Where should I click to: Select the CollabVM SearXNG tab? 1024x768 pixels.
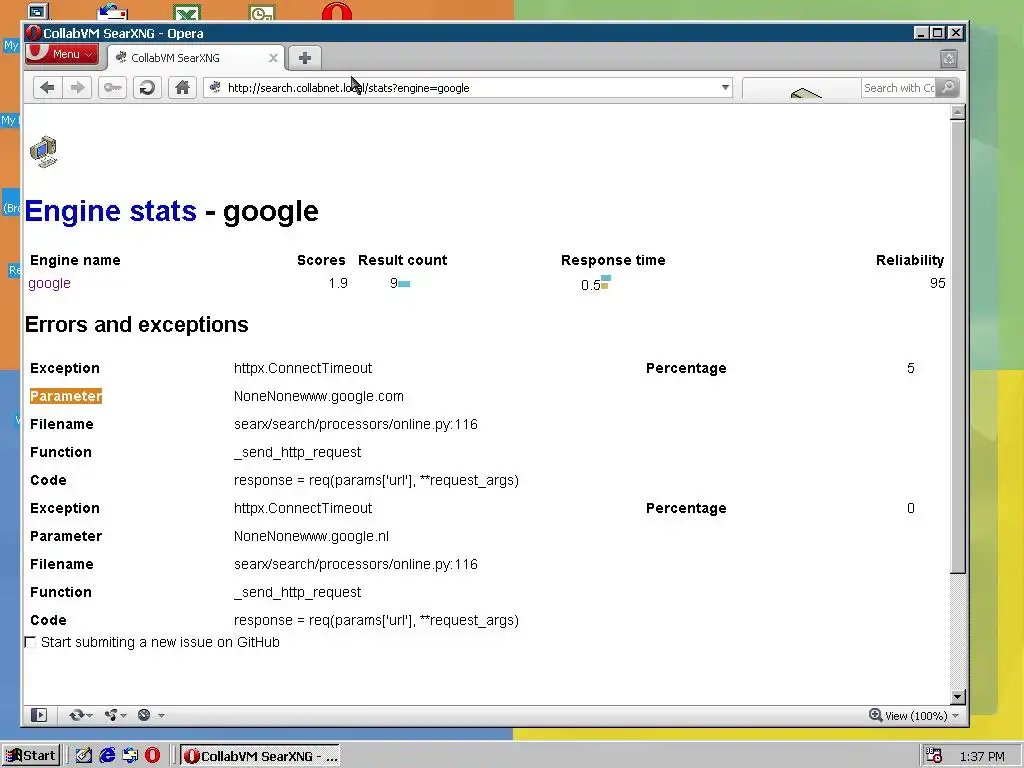[195, 58]
